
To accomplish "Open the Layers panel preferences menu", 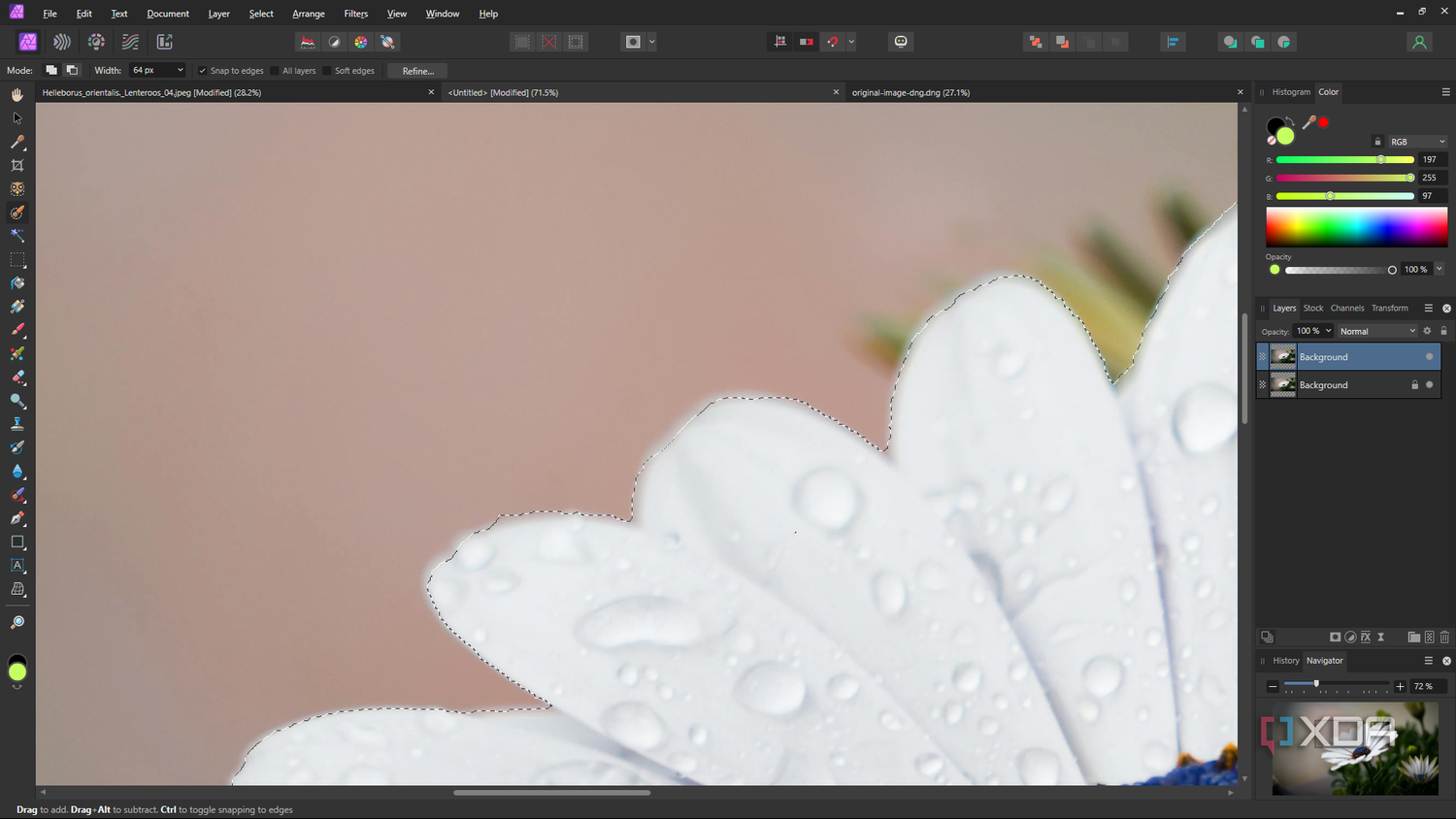I will (1429, 308).
